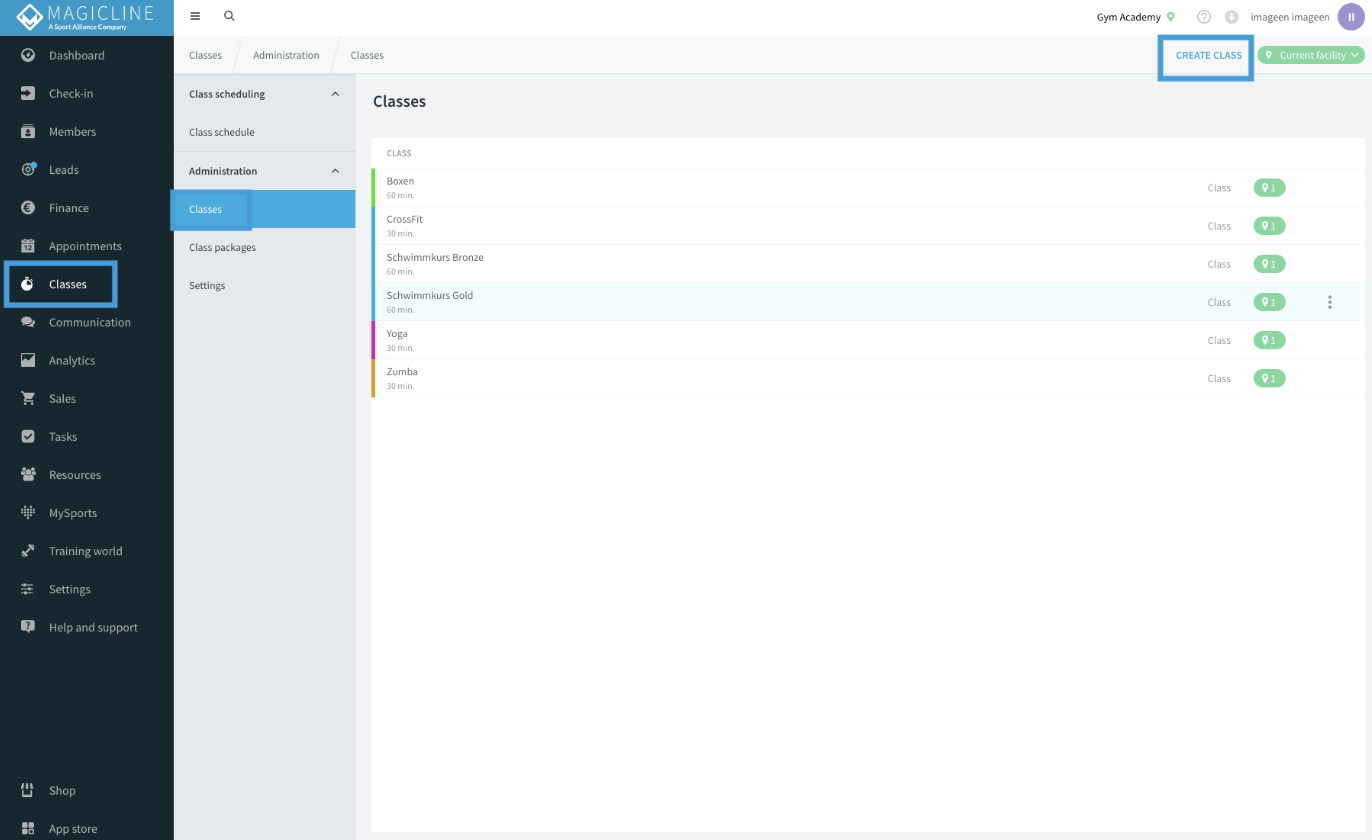This screenshot has height=840, width=1372.
Task: Open the purple user avatar
Action: (x=1351, y=17)
